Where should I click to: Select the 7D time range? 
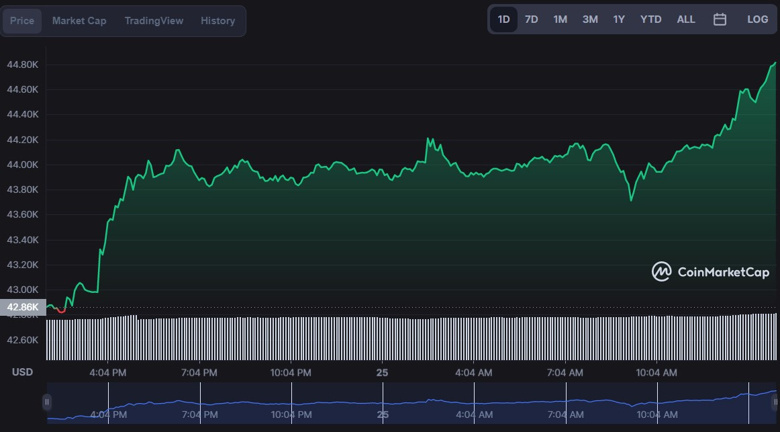[532, 19]
